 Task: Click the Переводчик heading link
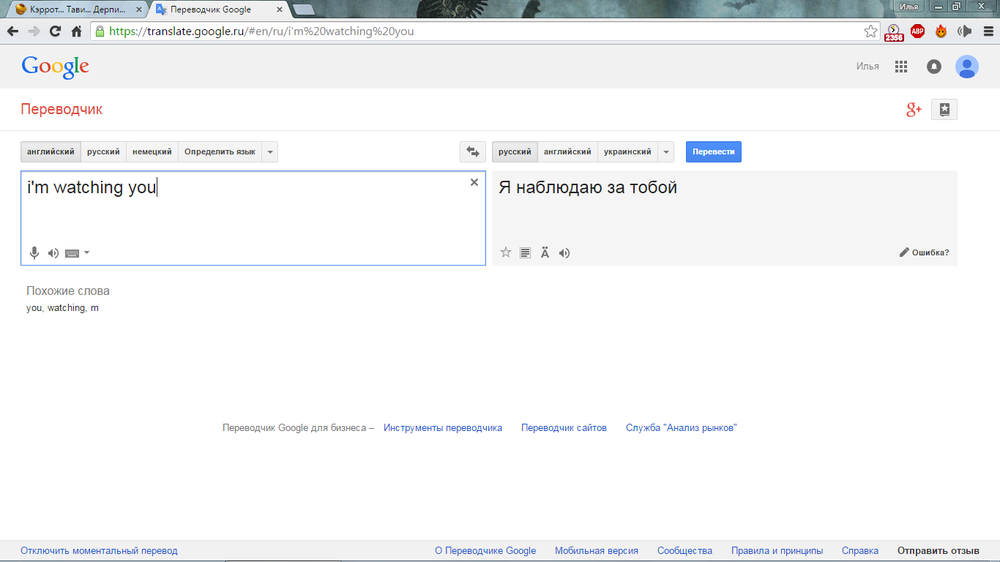pos(61,110)
